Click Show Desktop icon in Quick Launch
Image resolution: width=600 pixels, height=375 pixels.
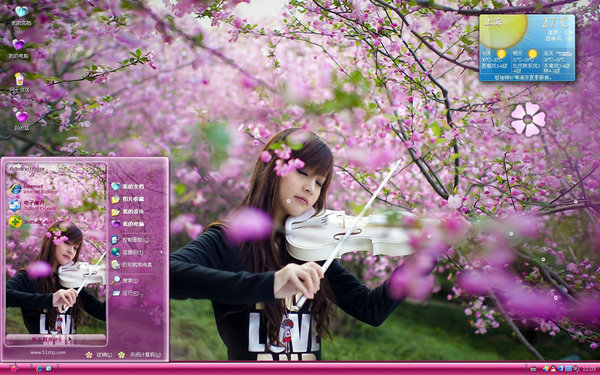coord(49,368)
